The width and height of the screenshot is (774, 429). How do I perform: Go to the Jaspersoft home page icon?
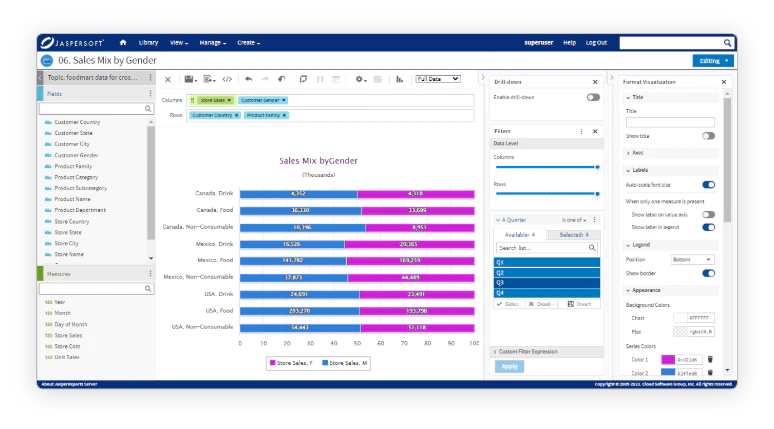click(123, 42)
